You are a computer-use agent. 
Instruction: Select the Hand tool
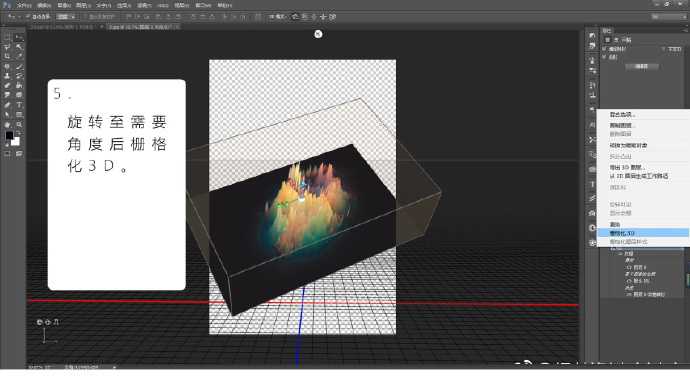[7, 124]
